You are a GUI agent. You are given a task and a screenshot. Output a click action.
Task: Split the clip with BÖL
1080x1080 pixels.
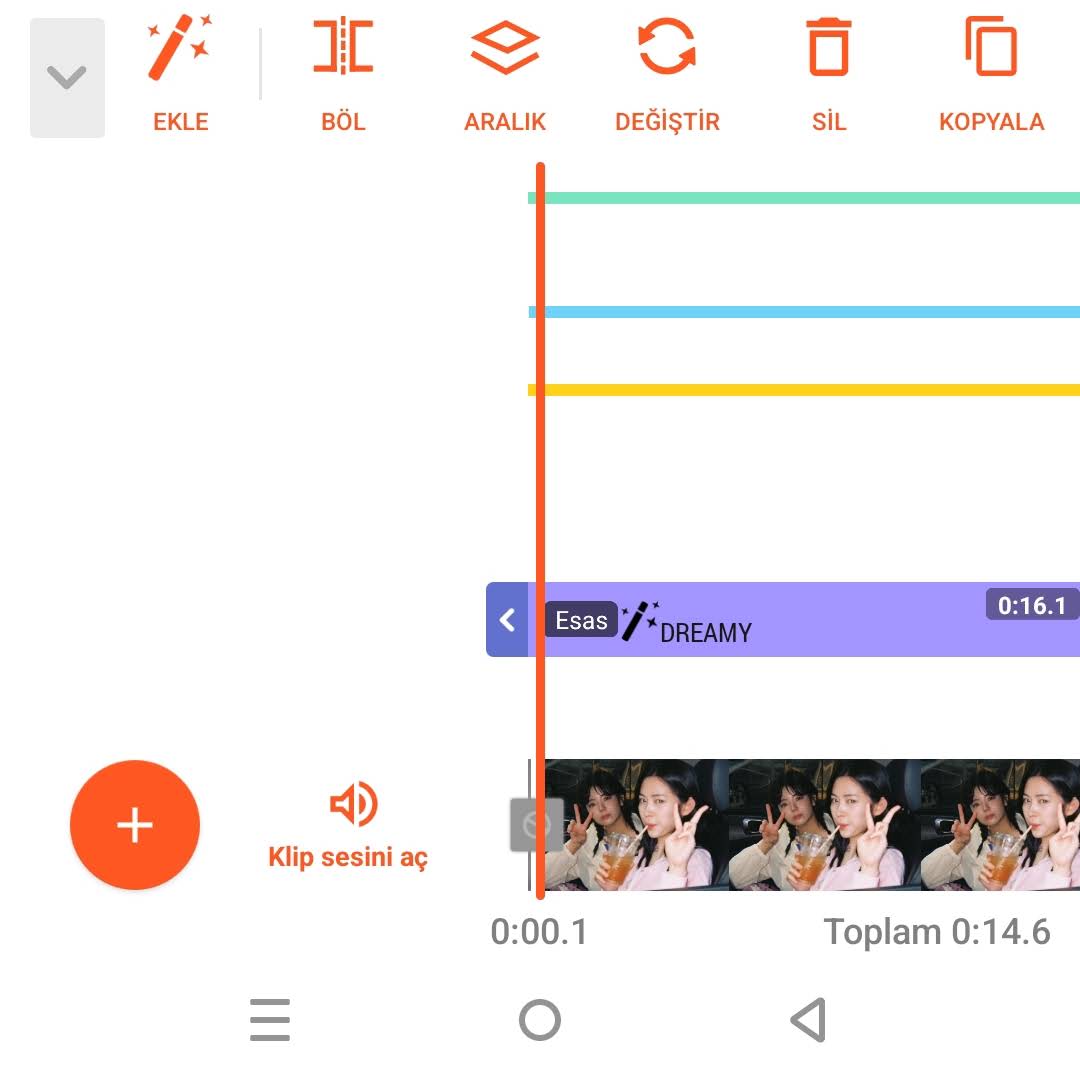pyautogui.click(x=343, y=74)
